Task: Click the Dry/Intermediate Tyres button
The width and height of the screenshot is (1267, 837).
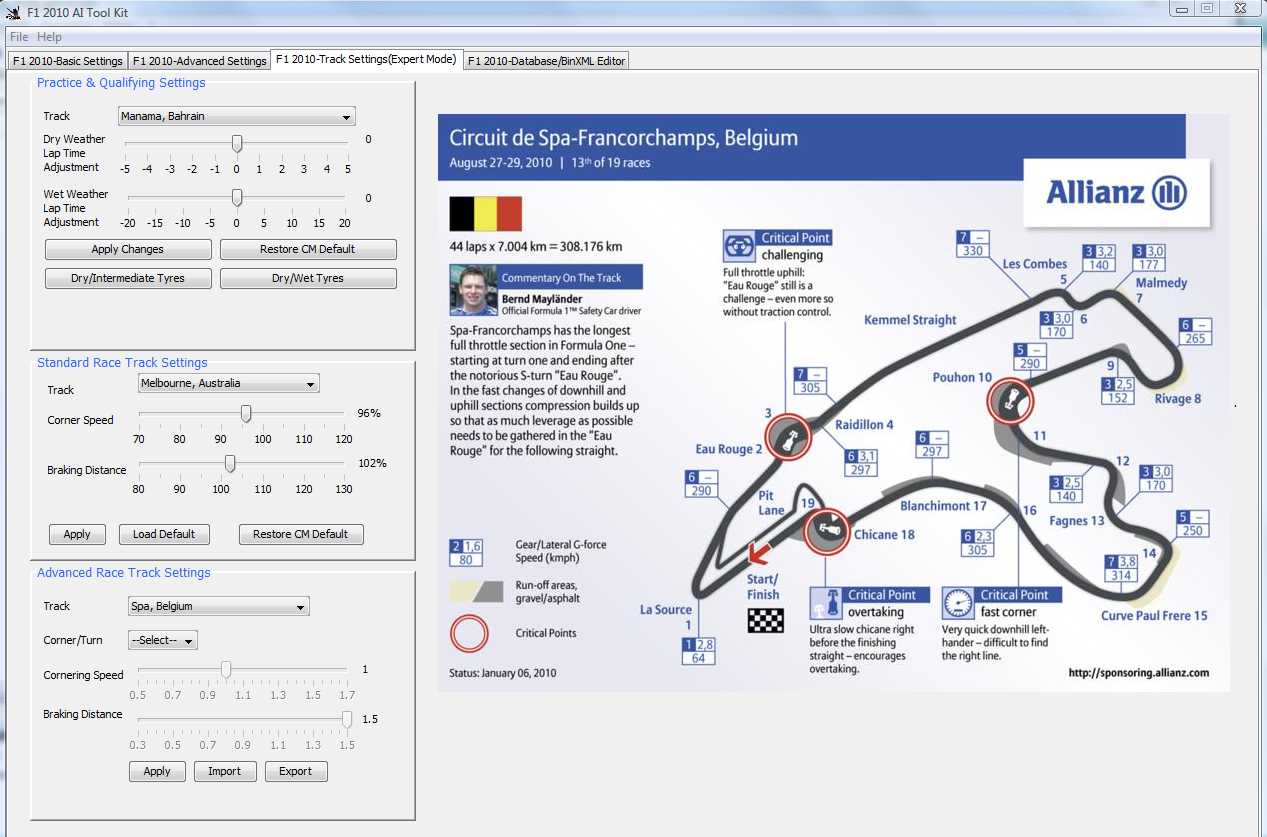Action: [x=128, y=278]
